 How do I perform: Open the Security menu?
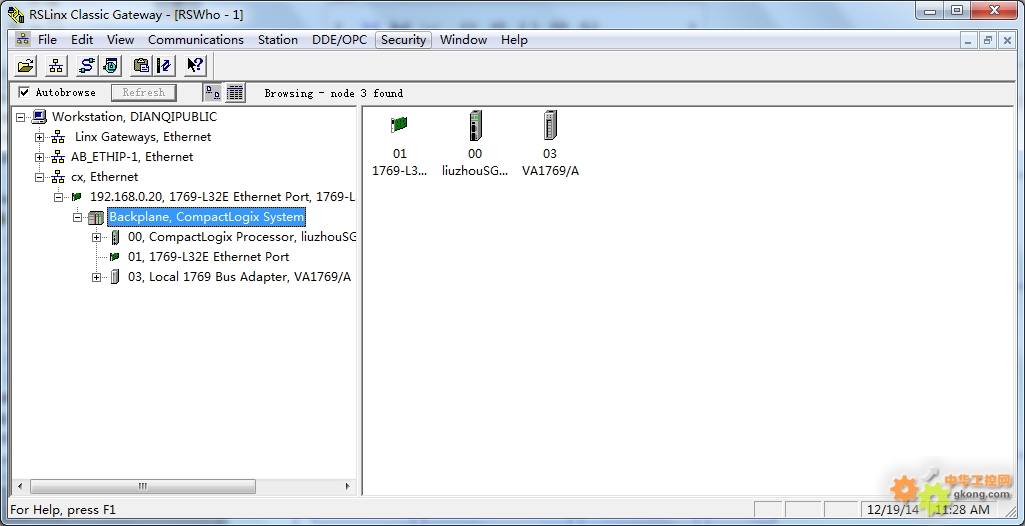coord(403,40)
